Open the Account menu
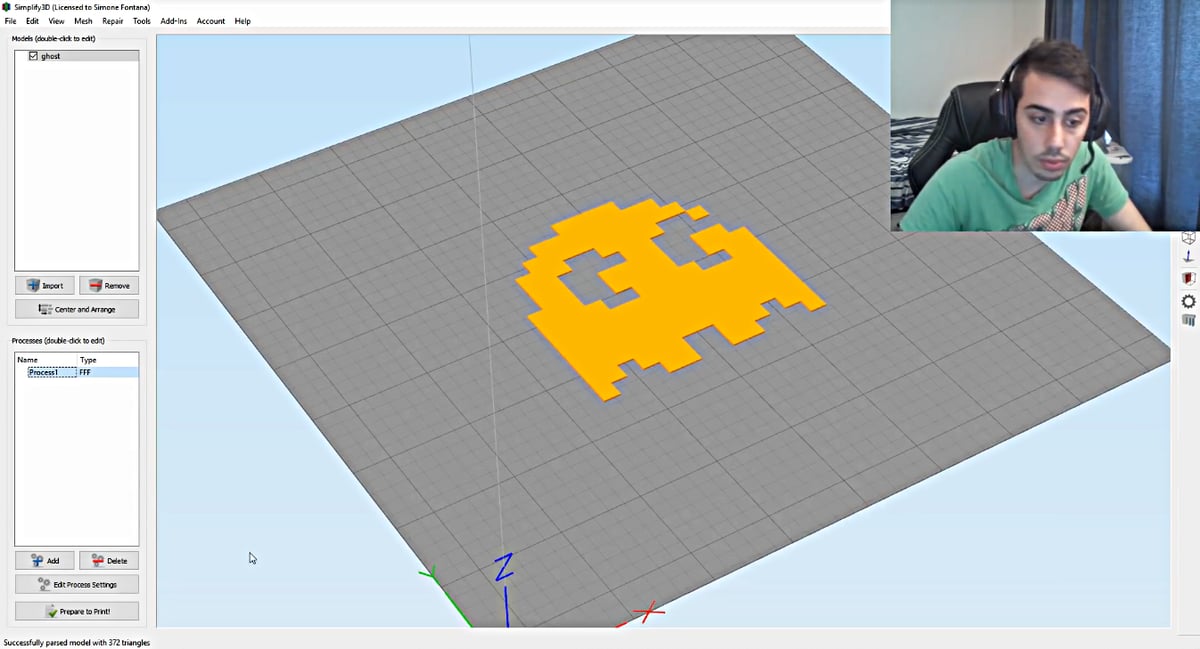This screenshot has width=1200, height=649. (x=211, y=21)
